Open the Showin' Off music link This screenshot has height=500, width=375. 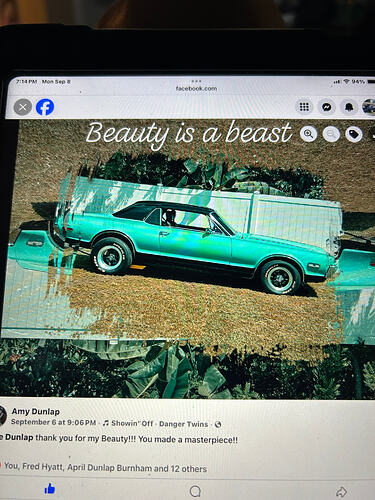click(132, 423)
